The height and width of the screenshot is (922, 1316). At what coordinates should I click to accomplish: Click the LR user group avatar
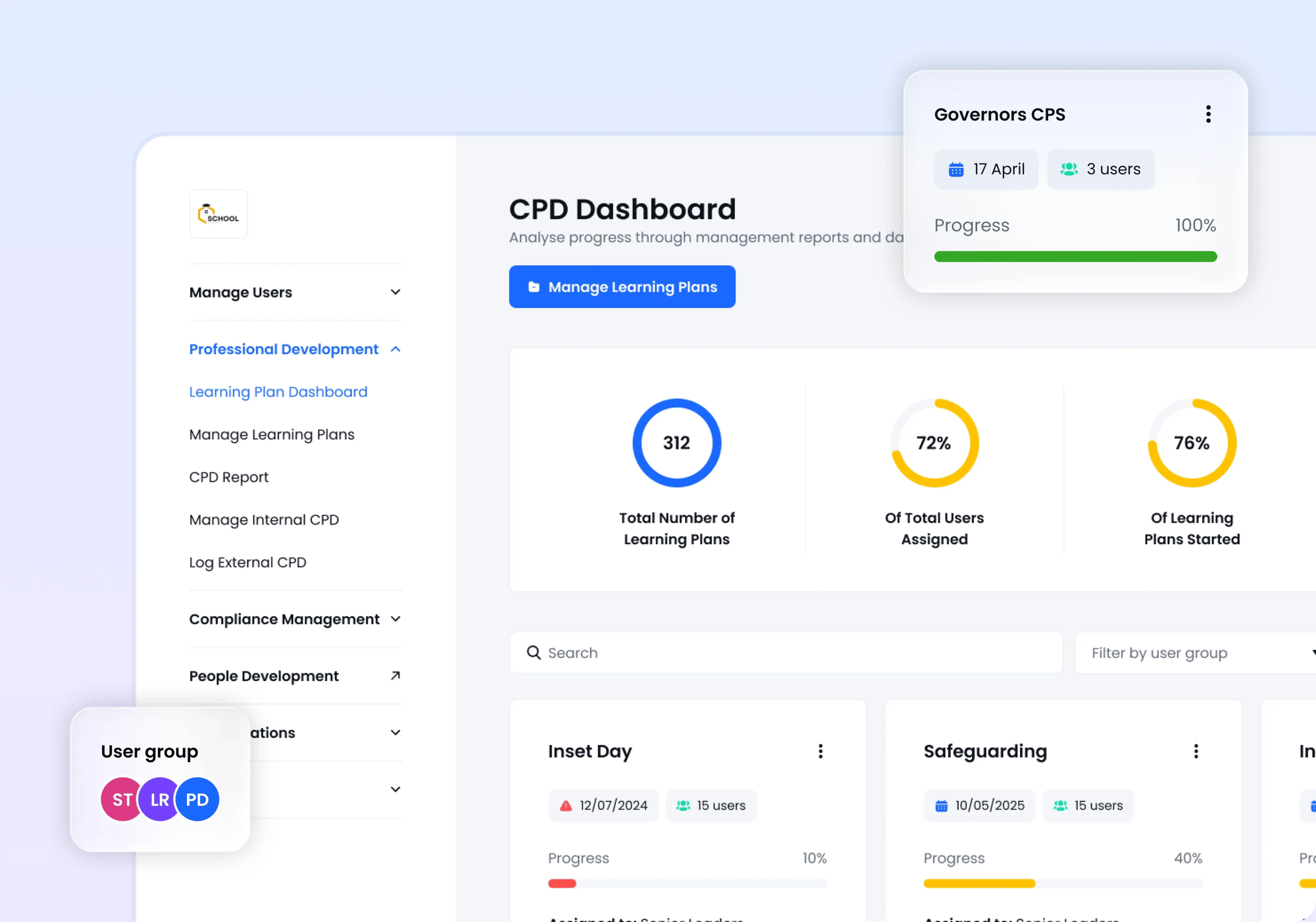159,799
